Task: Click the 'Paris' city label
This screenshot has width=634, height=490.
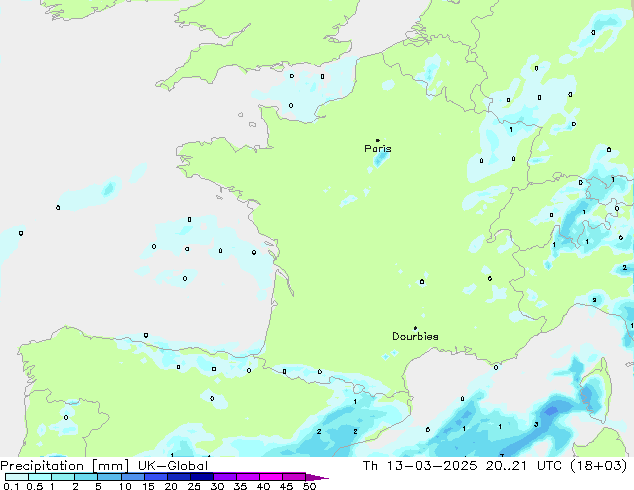Action: click(378, 149)
